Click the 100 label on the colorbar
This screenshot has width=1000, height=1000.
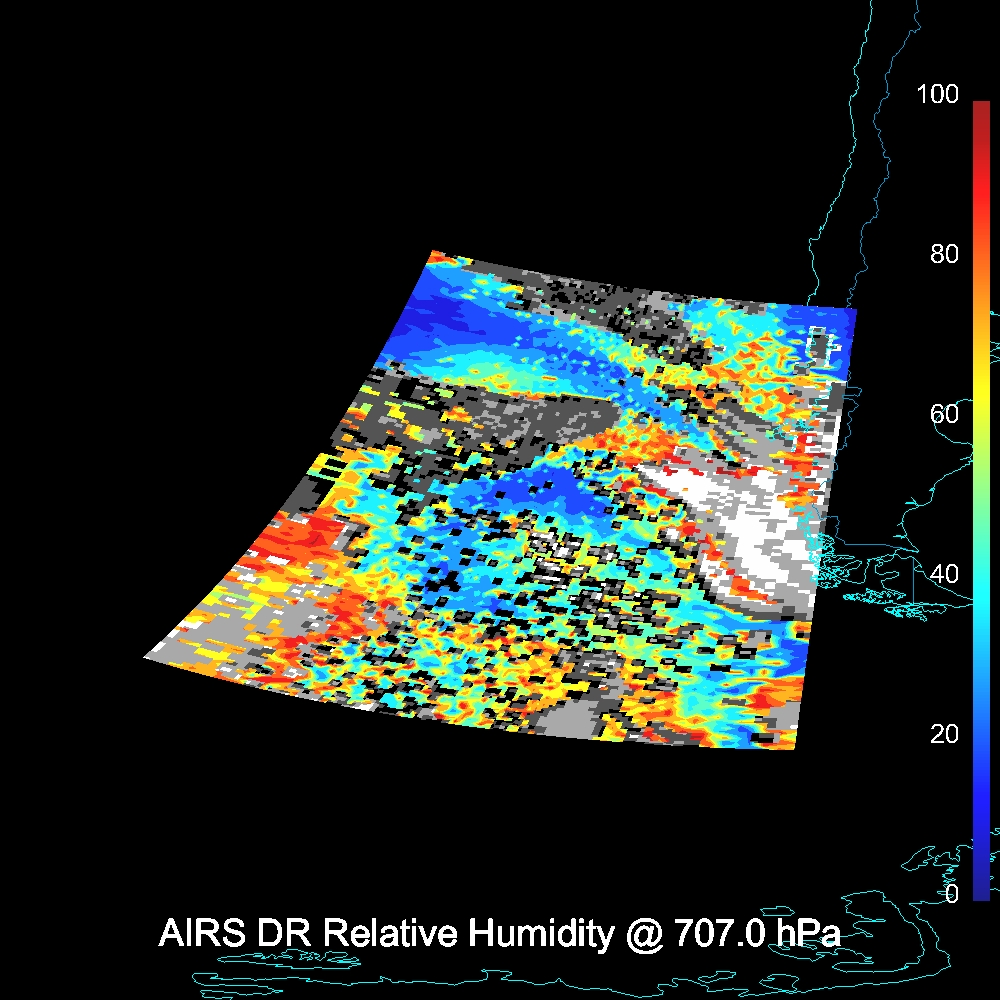tap(937, 95)
